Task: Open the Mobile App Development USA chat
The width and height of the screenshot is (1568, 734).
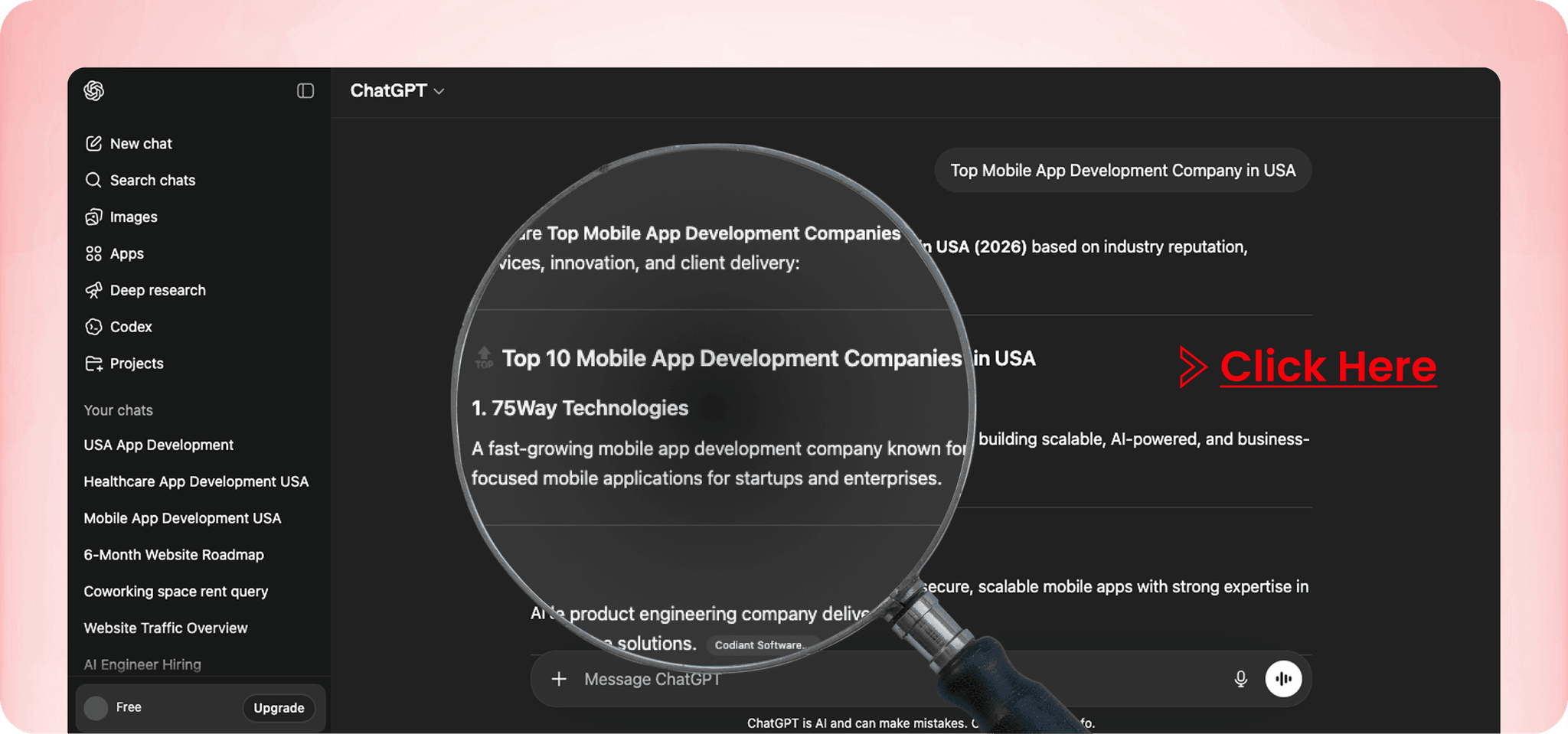Action: coord(182,519)
